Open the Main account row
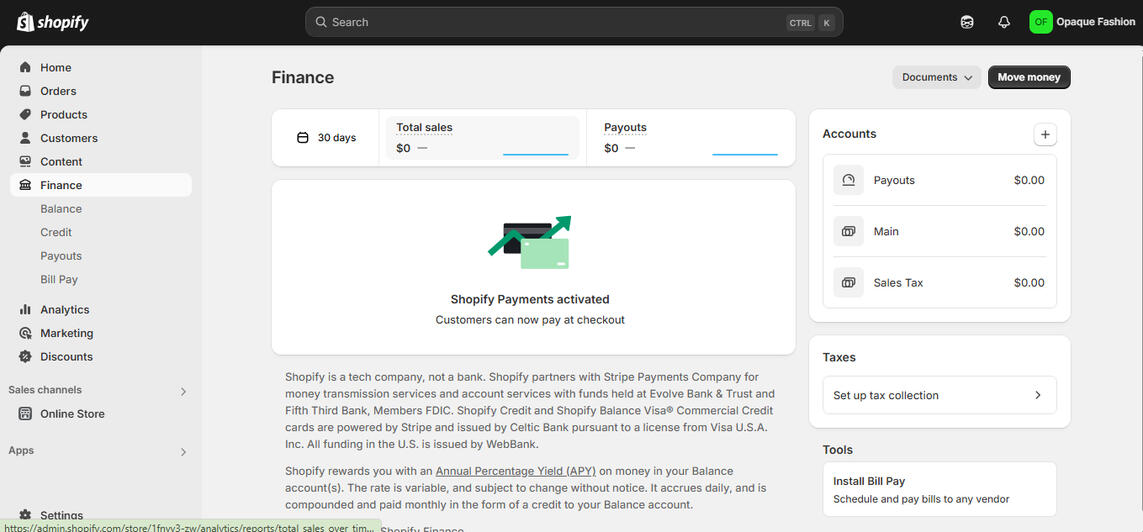 point(939,231)
